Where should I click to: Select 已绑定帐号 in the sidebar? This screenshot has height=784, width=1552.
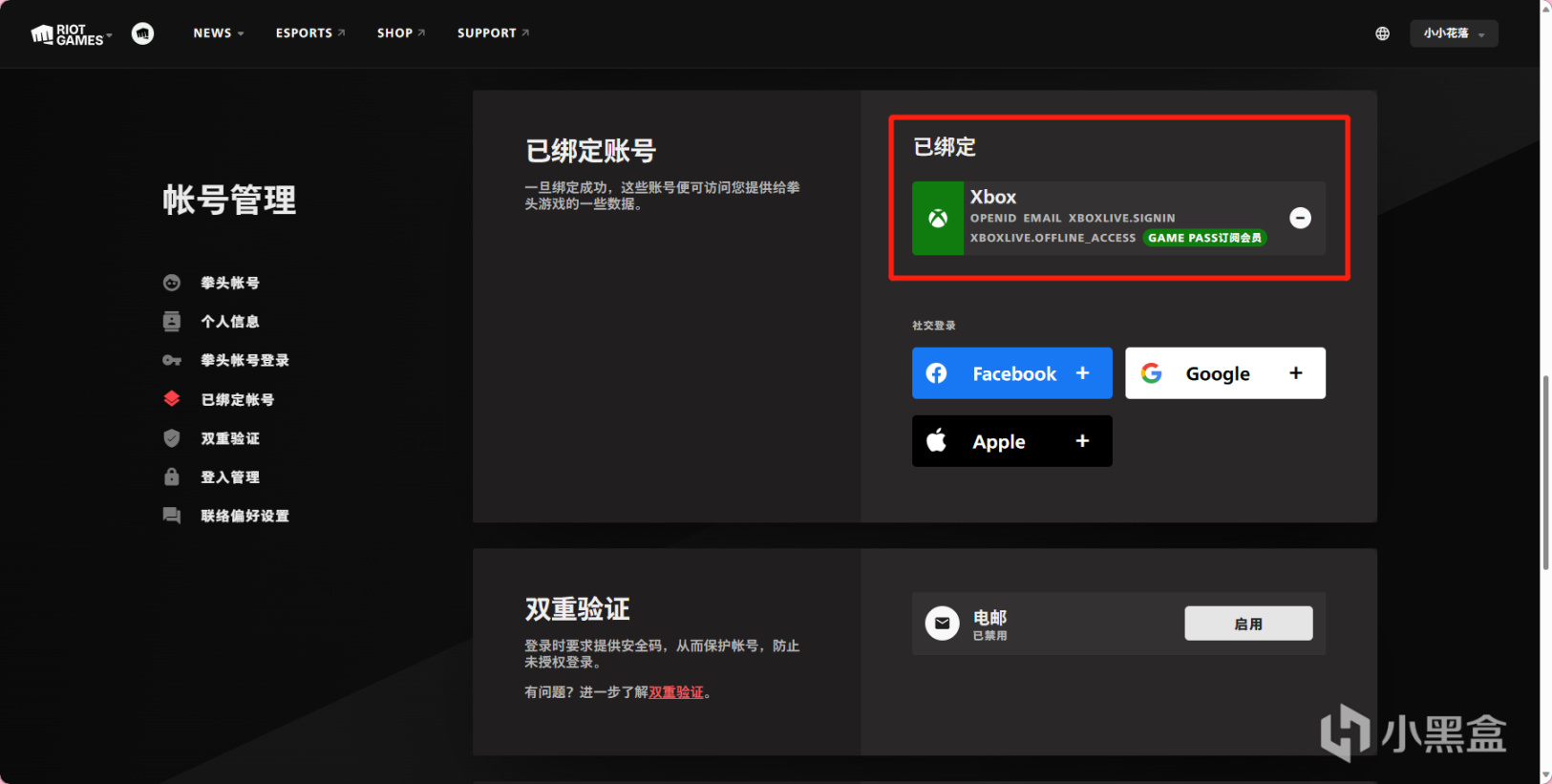[x=237, y=399]
